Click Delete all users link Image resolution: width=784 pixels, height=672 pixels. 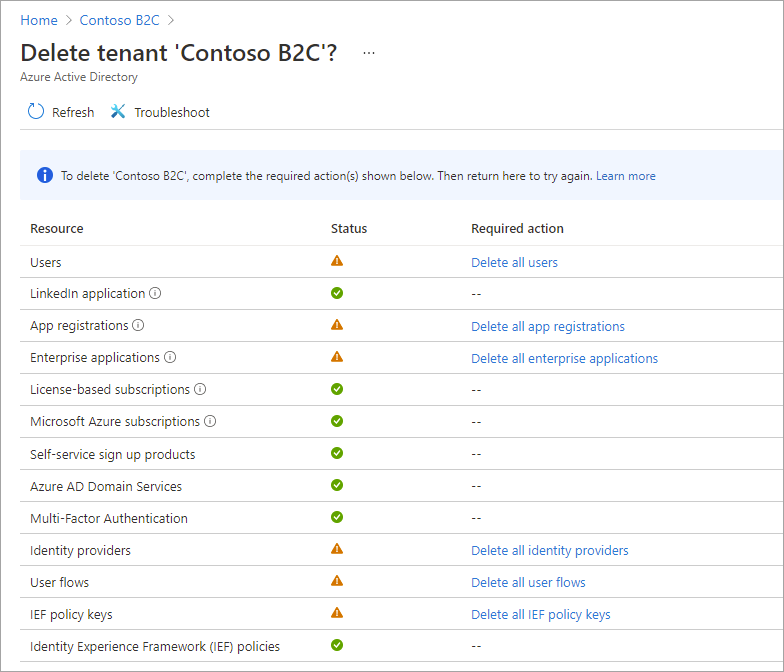point(514,262)
